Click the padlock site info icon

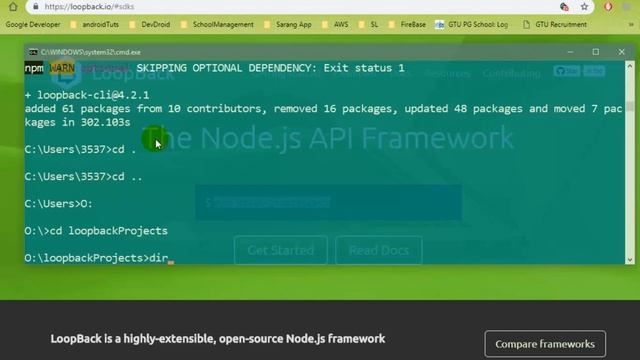(x=36, y=7)
